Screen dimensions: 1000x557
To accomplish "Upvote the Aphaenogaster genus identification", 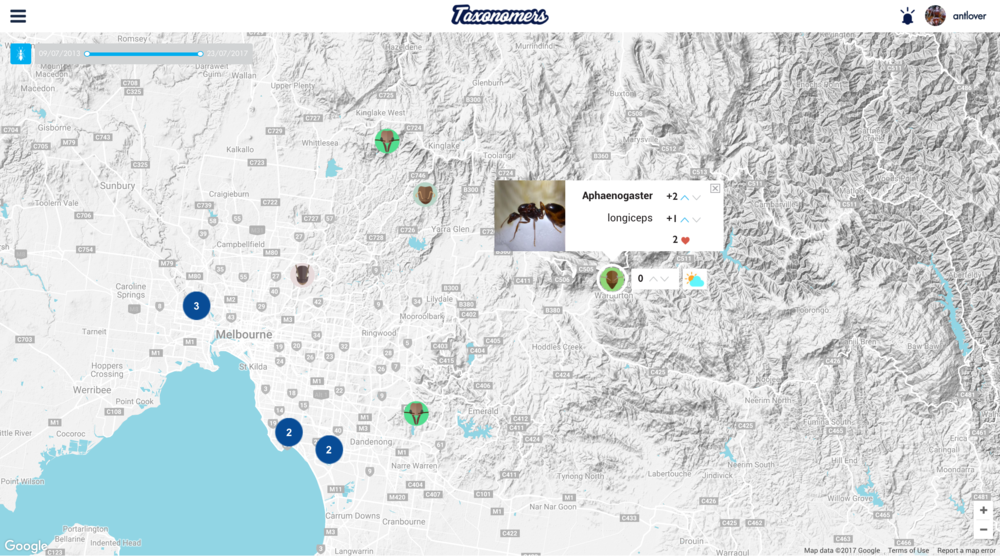I will coord(685,197).
